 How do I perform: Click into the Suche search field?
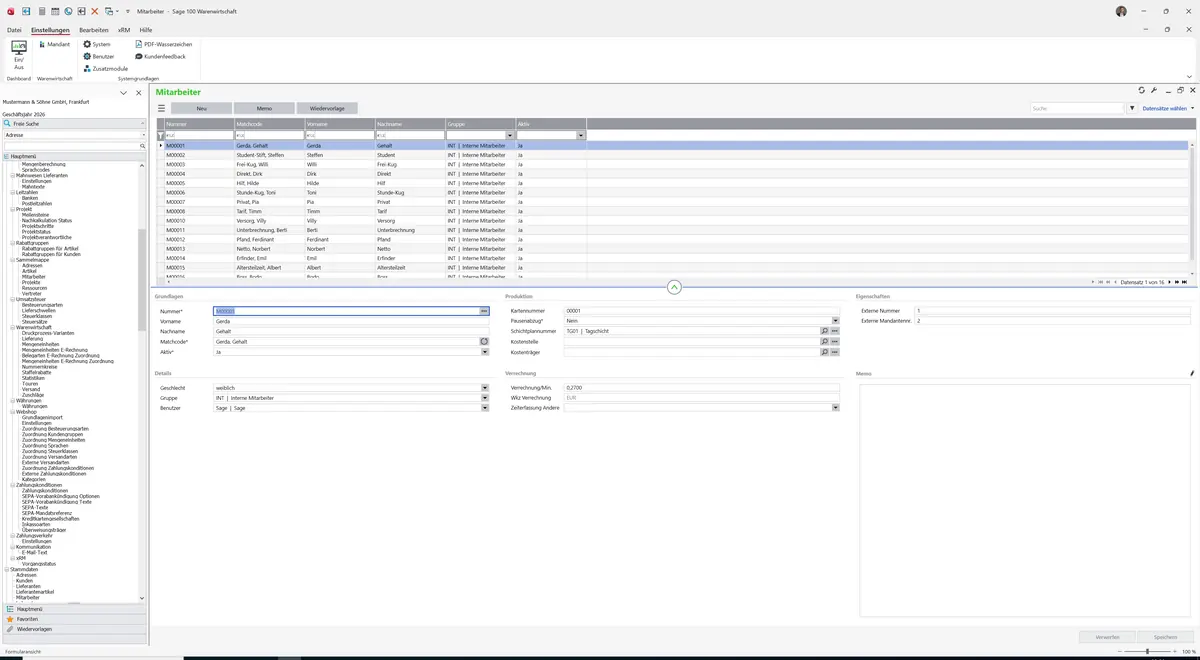pos(1078,108)
